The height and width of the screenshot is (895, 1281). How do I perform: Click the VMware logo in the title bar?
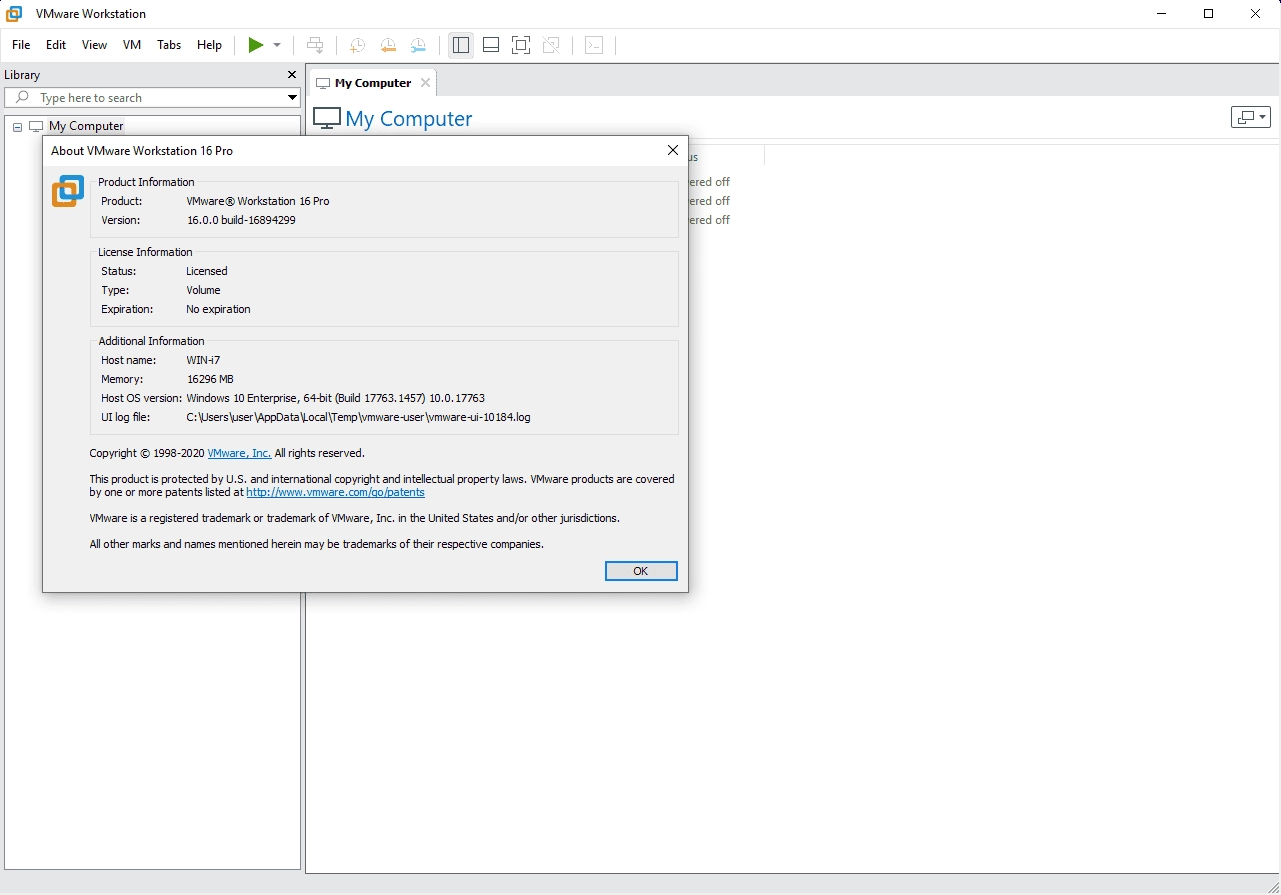point(15,14)
